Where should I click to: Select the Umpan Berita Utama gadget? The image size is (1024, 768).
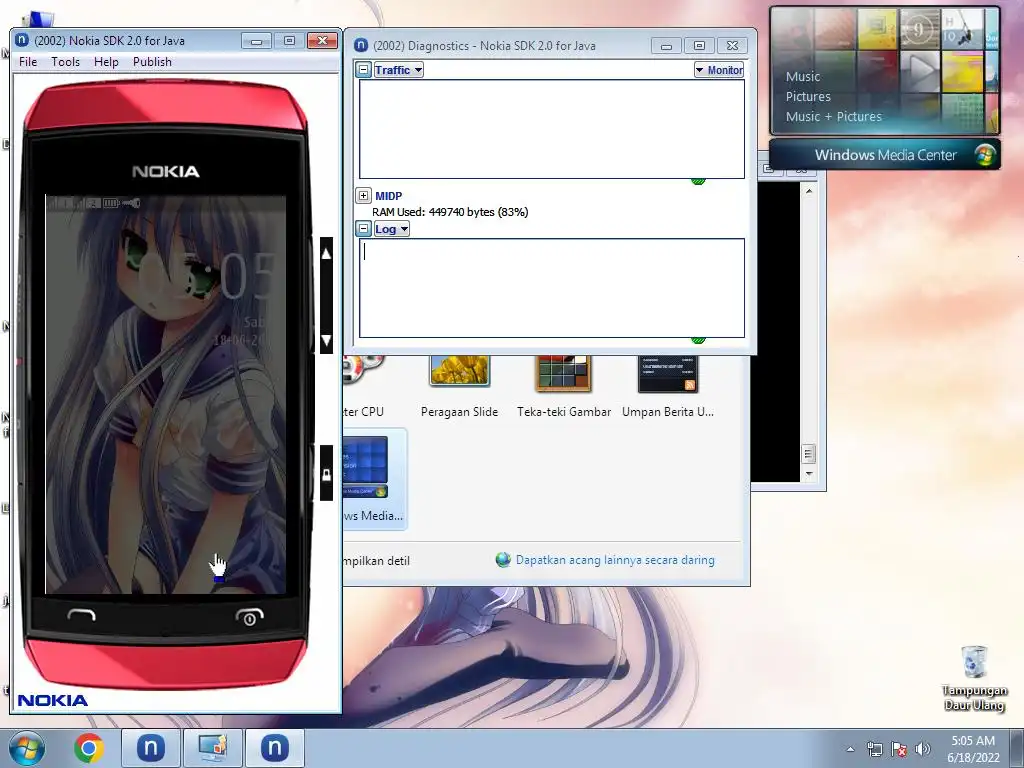click(x=667, y=387)
